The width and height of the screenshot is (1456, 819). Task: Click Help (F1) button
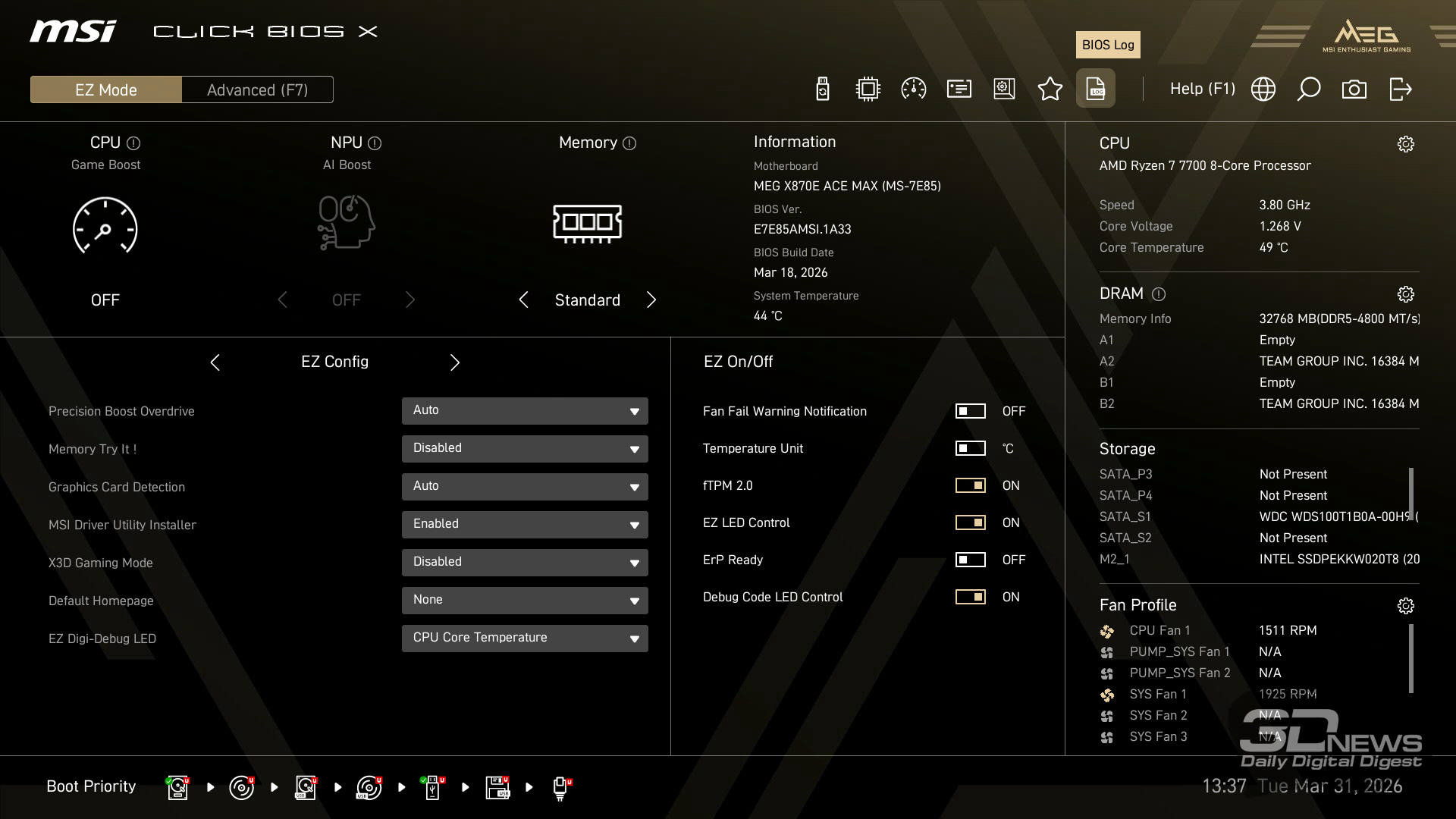1202,89
